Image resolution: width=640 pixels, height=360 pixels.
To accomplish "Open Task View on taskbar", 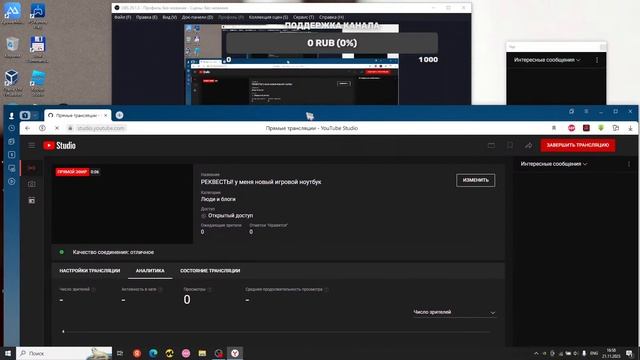I will [120, 353].
